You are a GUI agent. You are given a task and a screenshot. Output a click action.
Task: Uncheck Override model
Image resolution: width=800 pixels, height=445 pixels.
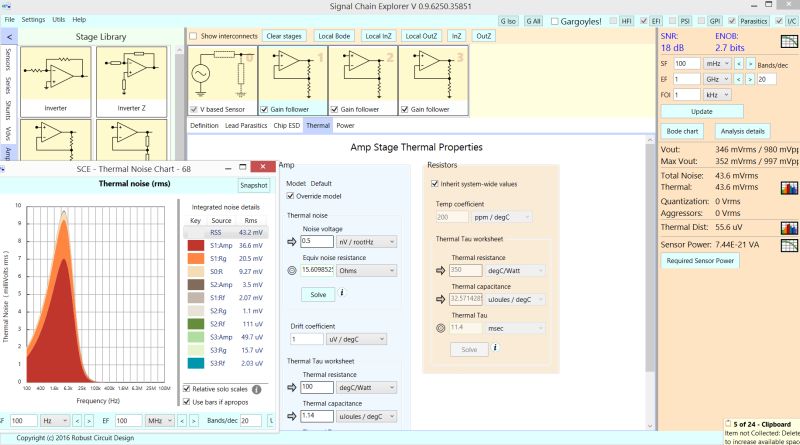pos(290,196)
